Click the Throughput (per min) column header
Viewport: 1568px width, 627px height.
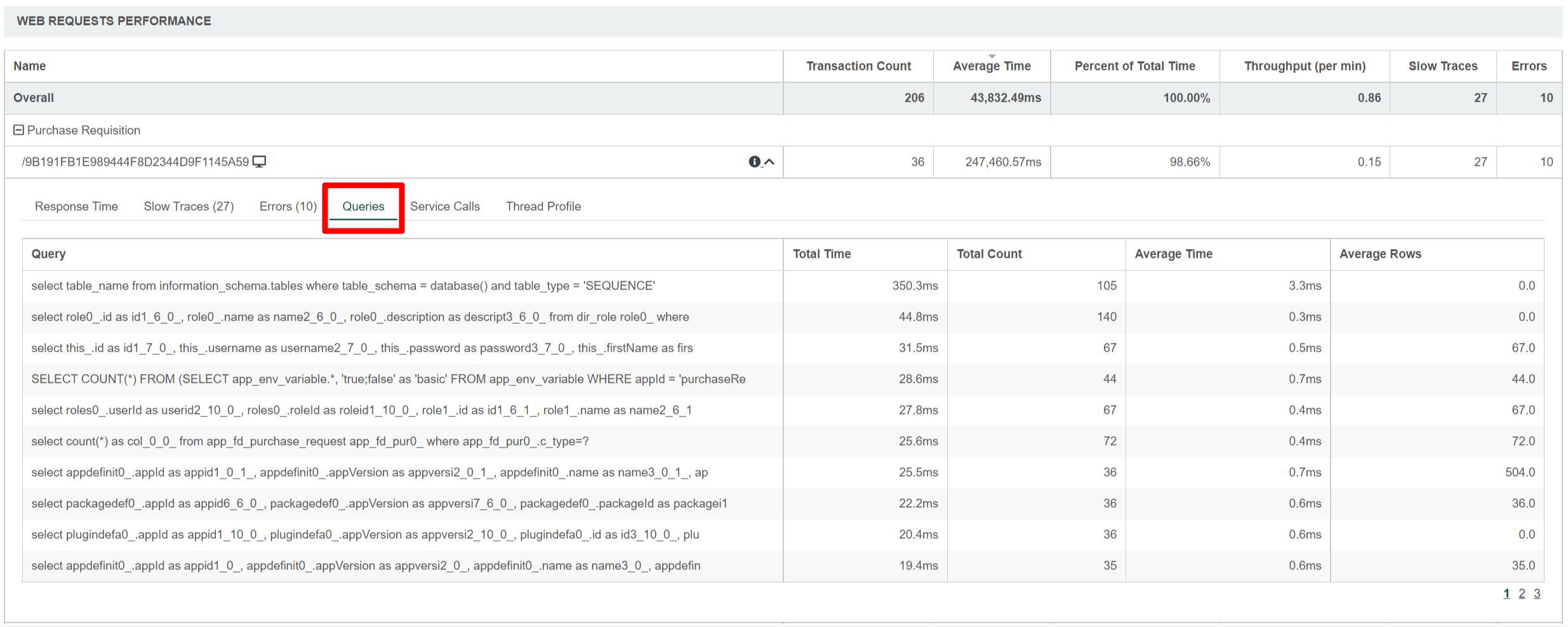[x=1305, y=66]
